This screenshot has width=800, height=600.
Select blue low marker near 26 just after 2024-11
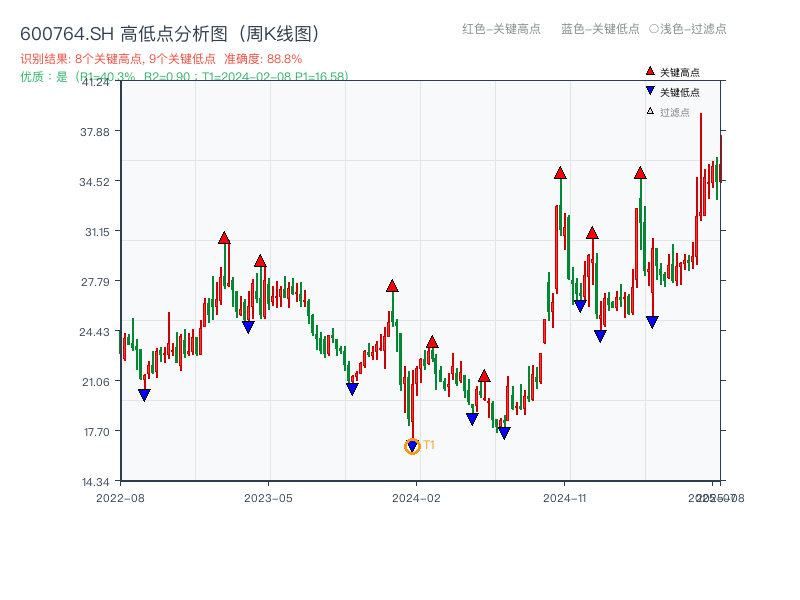(580, 306)
